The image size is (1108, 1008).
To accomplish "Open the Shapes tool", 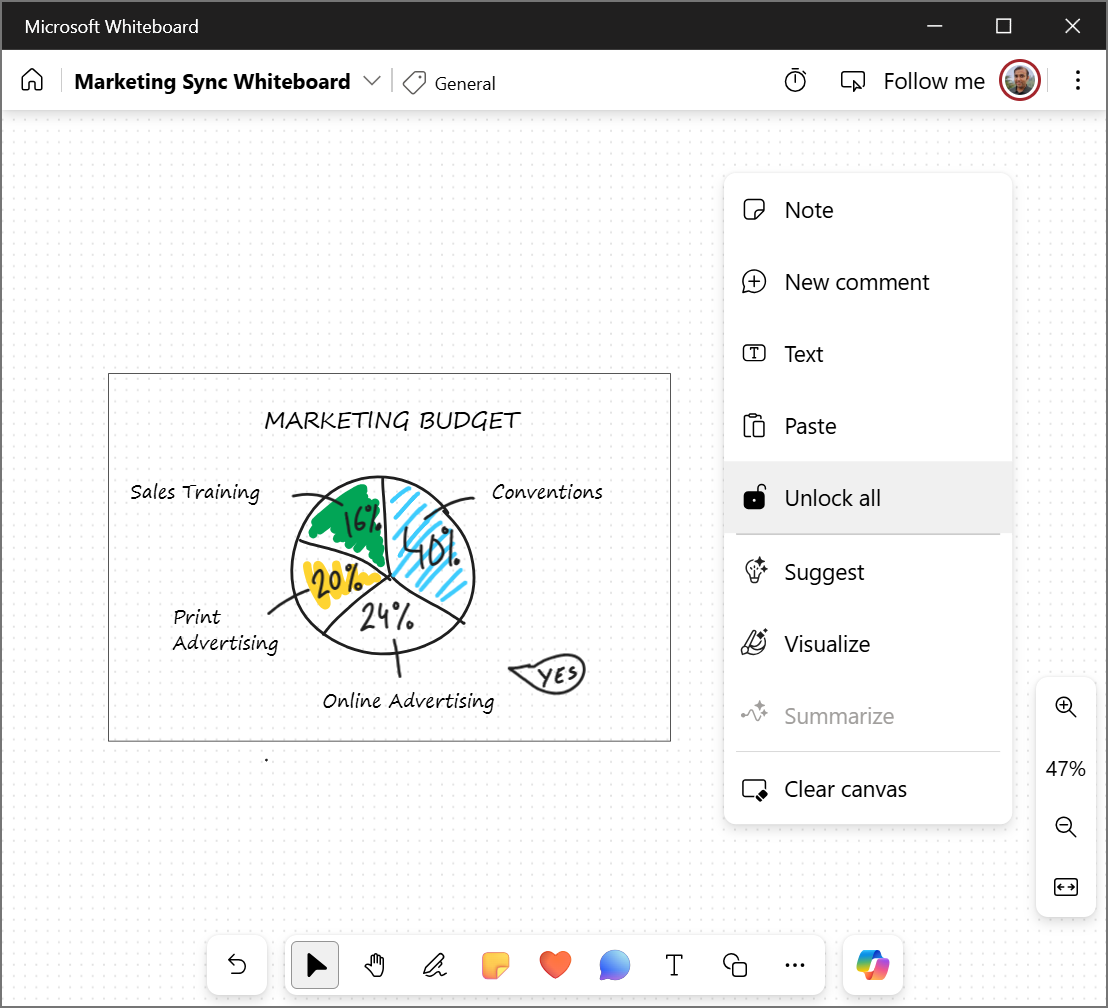I will pyautogui.click(x=734, y=965).
